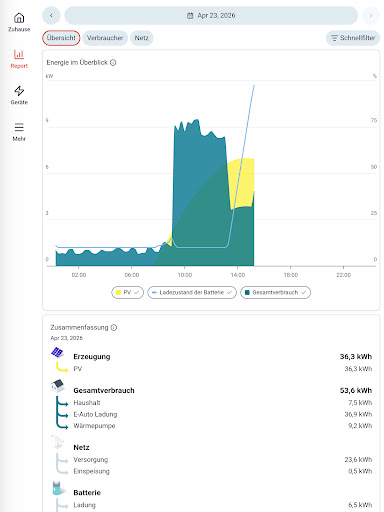Click yellow PV flow arrow icon

tap(62, 367)
